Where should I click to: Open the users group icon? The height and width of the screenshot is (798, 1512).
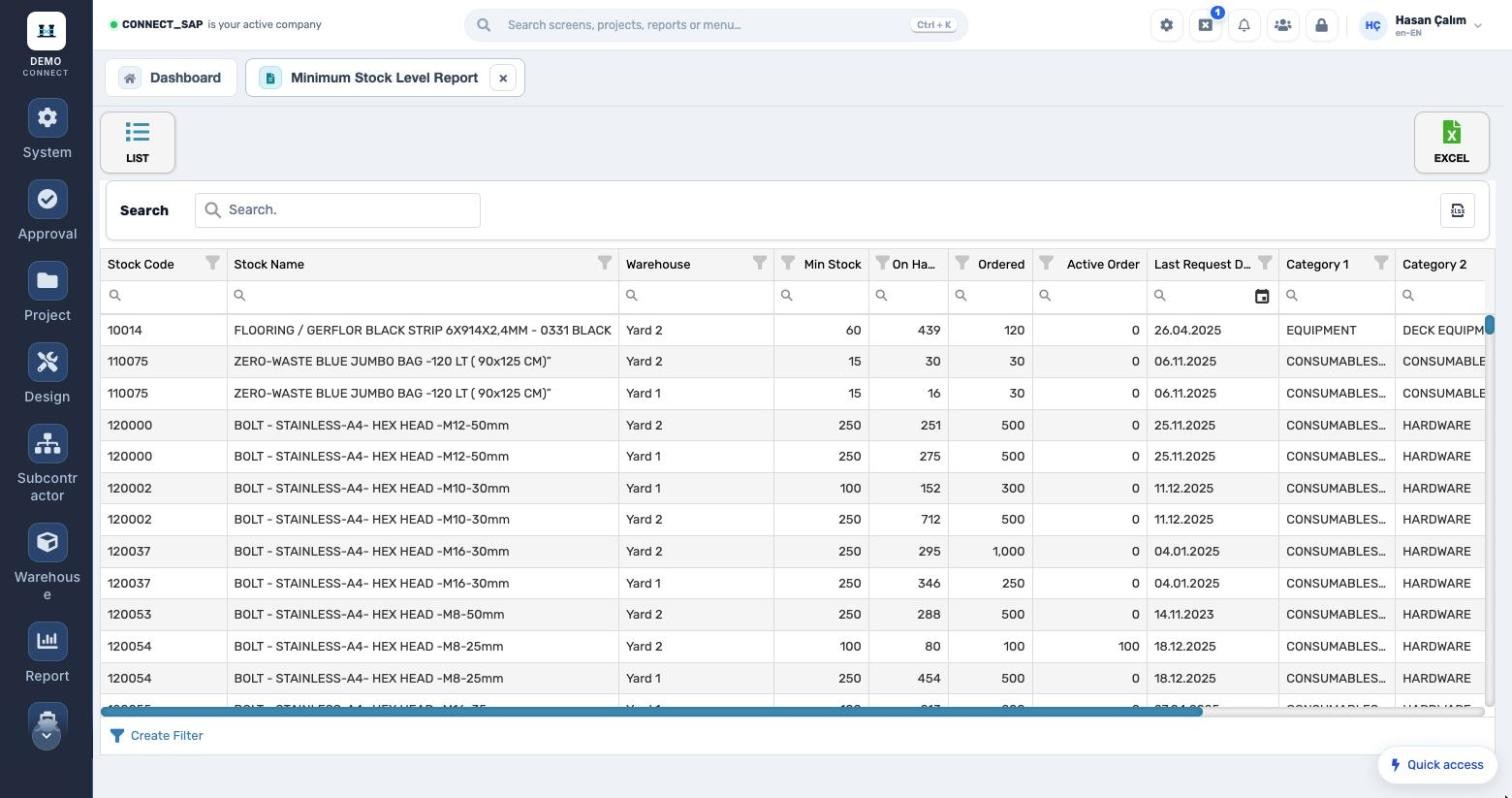point(1282,25)
